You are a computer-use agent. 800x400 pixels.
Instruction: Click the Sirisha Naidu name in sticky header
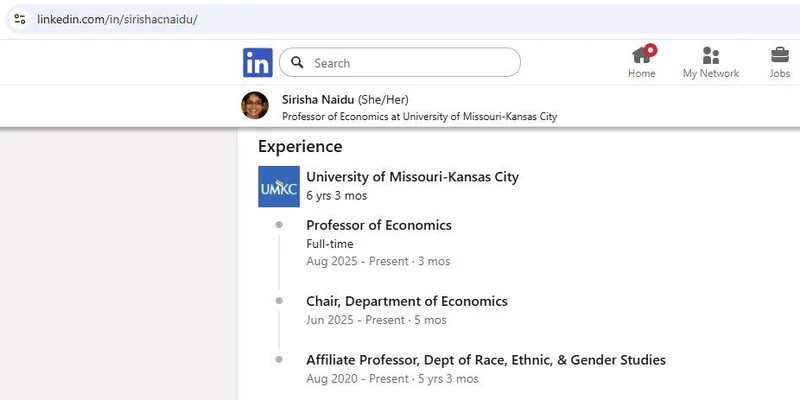[318, 99]
